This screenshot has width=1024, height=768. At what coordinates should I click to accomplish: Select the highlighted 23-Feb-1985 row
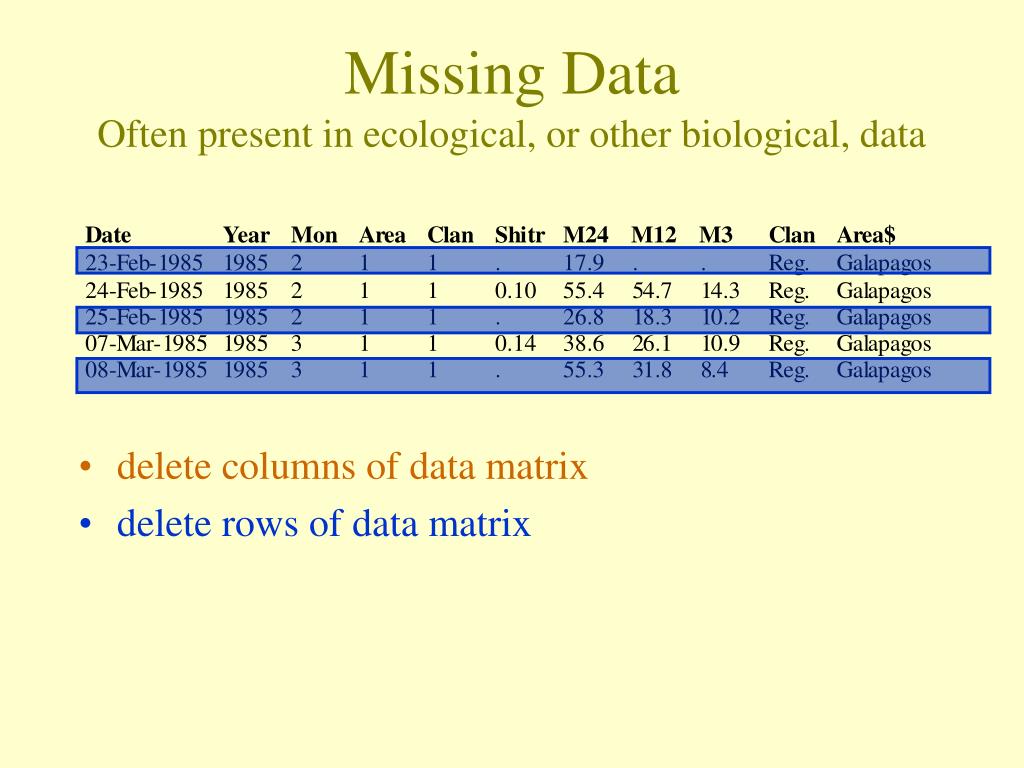534,261
